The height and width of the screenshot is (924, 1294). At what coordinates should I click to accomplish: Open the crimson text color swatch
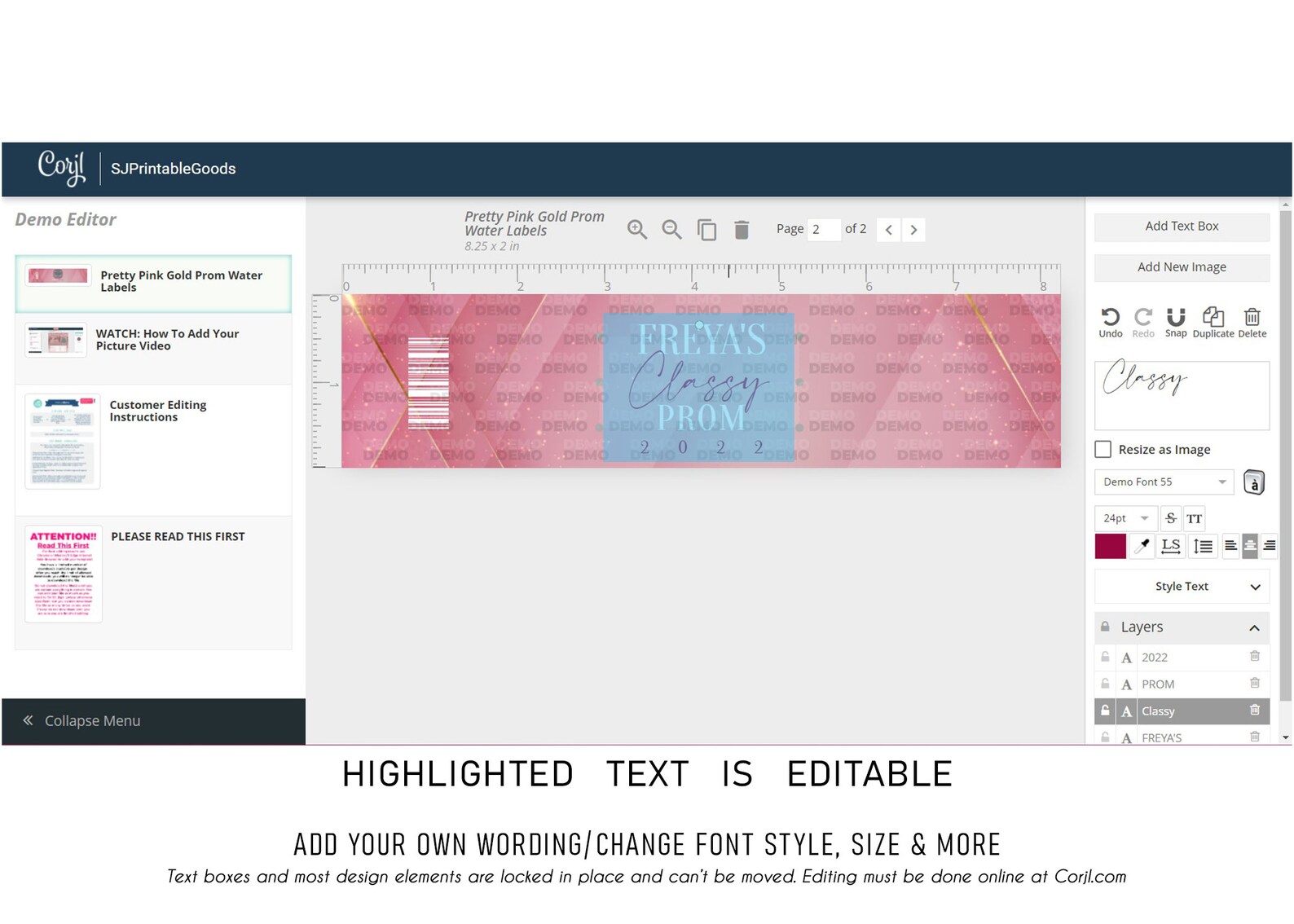point(1110,546)
